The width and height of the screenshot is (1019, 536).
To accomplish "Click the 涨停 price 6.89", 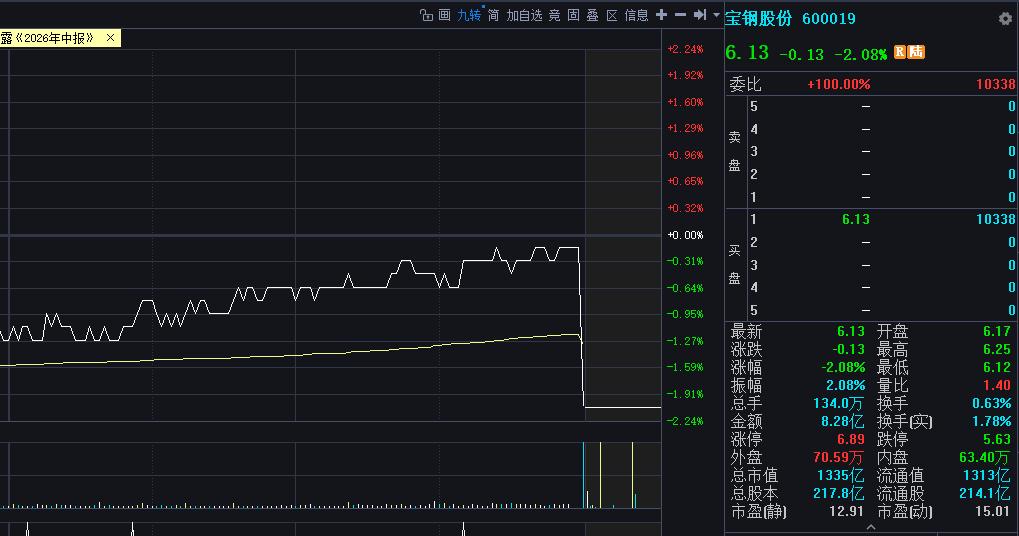I will (851, 439).
